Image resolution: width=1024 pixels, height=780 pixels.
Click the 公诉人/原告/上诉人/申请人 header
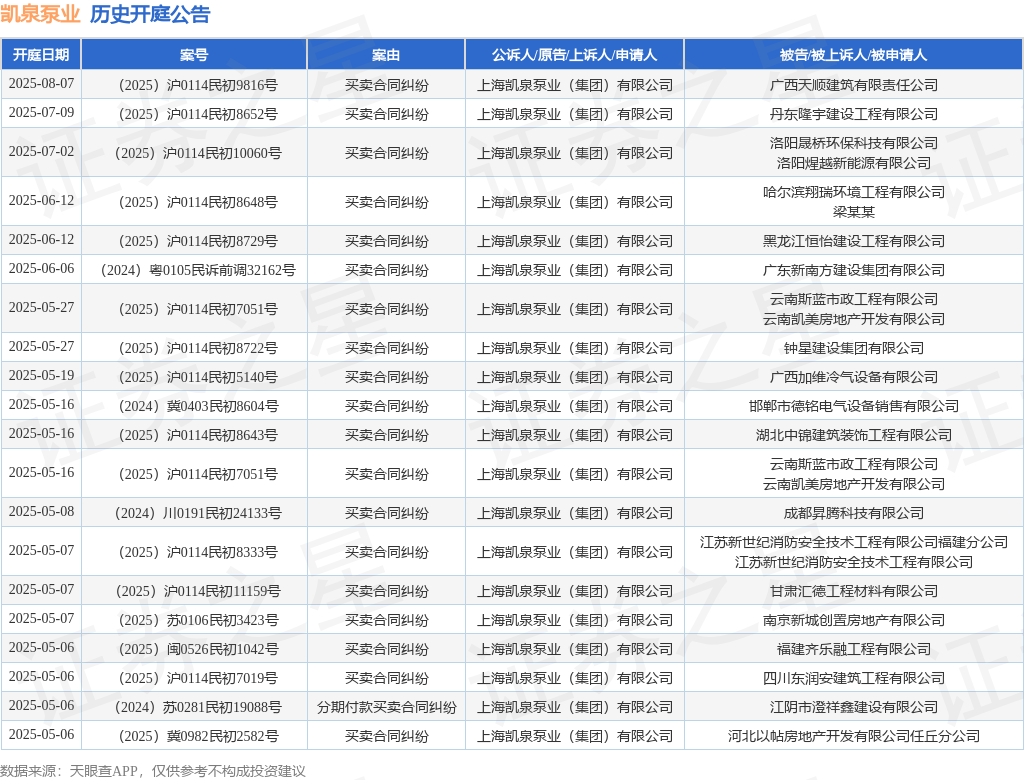[x=574, y=55]
